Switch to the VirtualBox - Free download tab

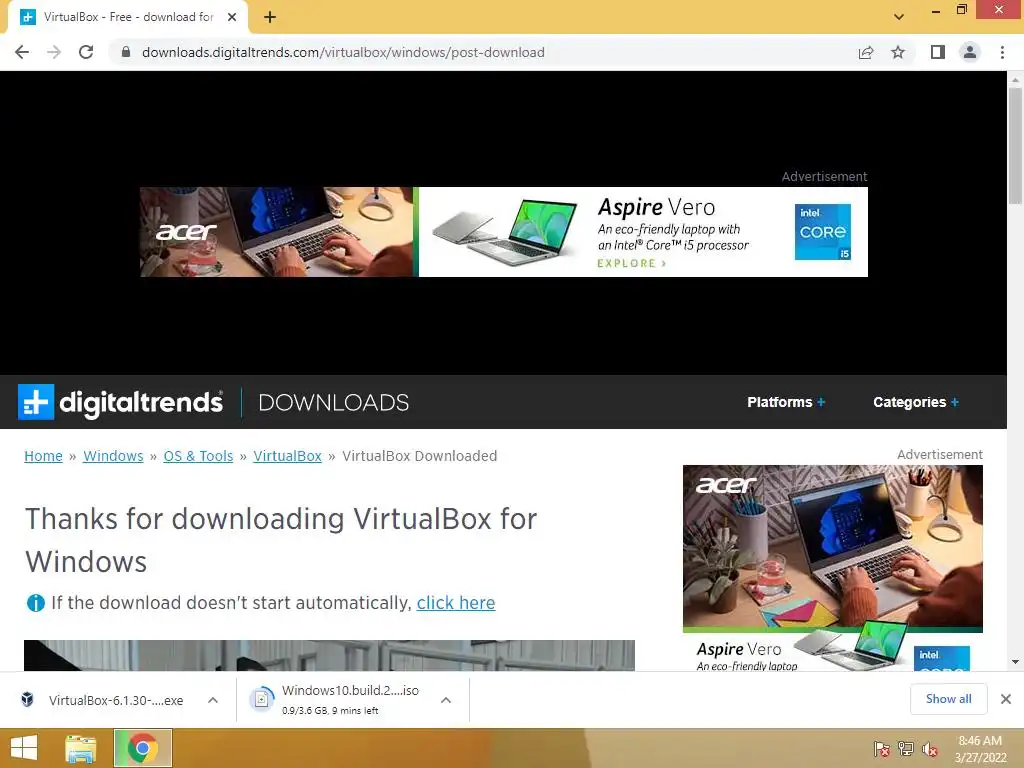(x=128, y=17)
